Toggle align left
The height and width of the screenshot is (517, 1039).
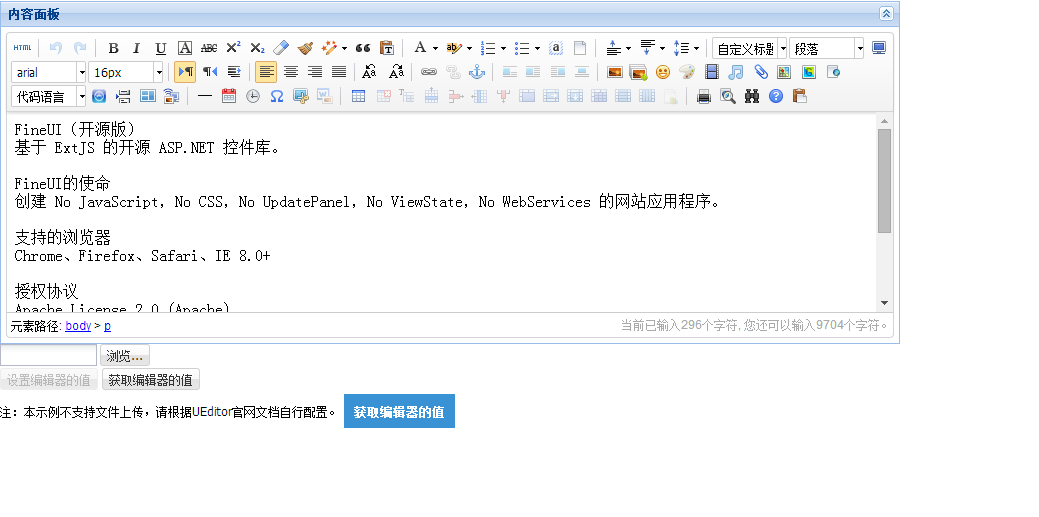266,72
